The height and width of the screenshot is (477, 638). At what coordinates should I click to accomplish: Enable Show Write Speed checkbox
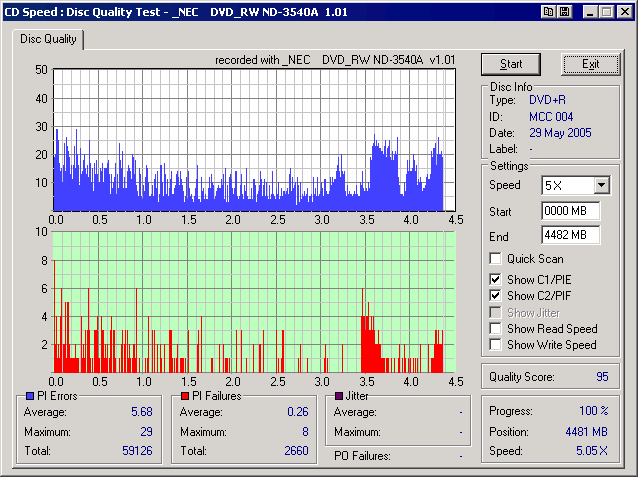tap(495, 345)
